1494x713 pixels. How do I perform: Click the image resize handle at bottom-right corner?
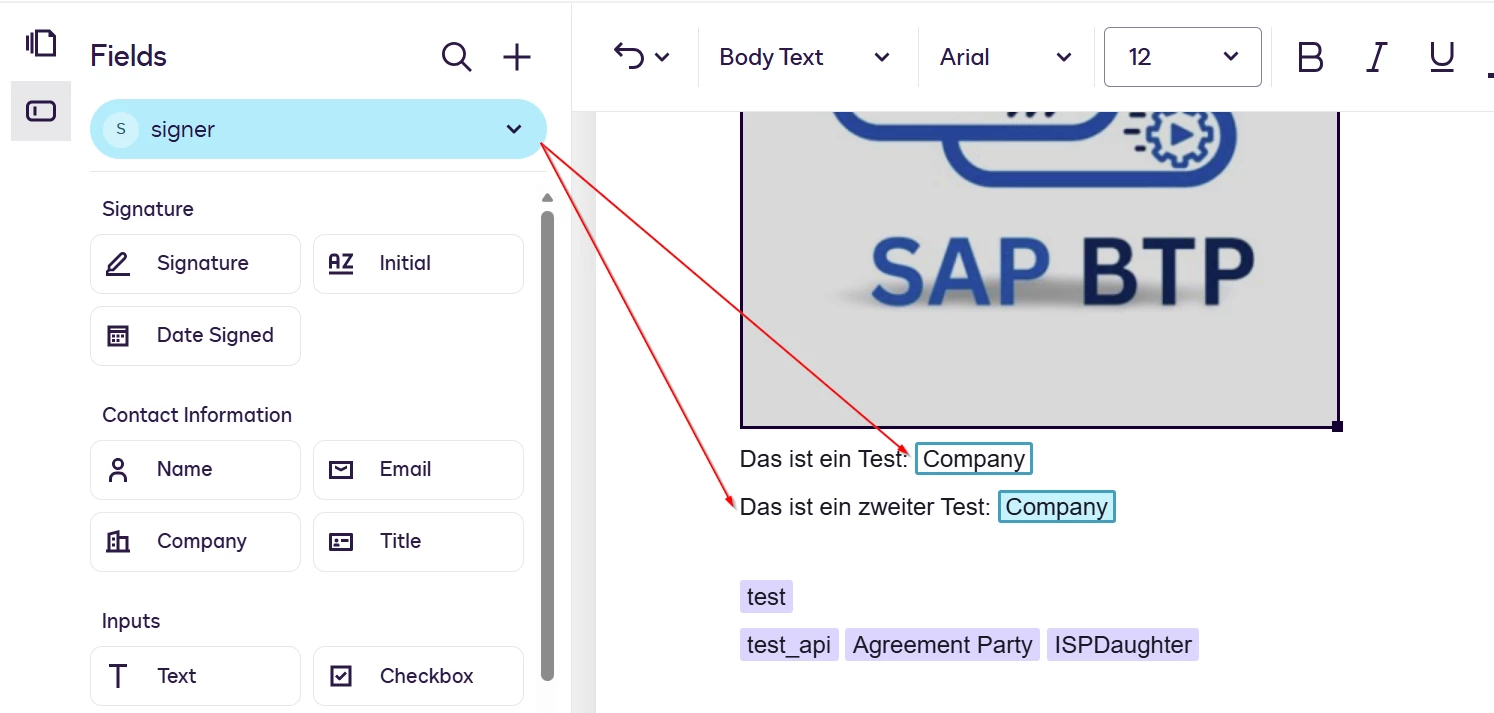1338,427
